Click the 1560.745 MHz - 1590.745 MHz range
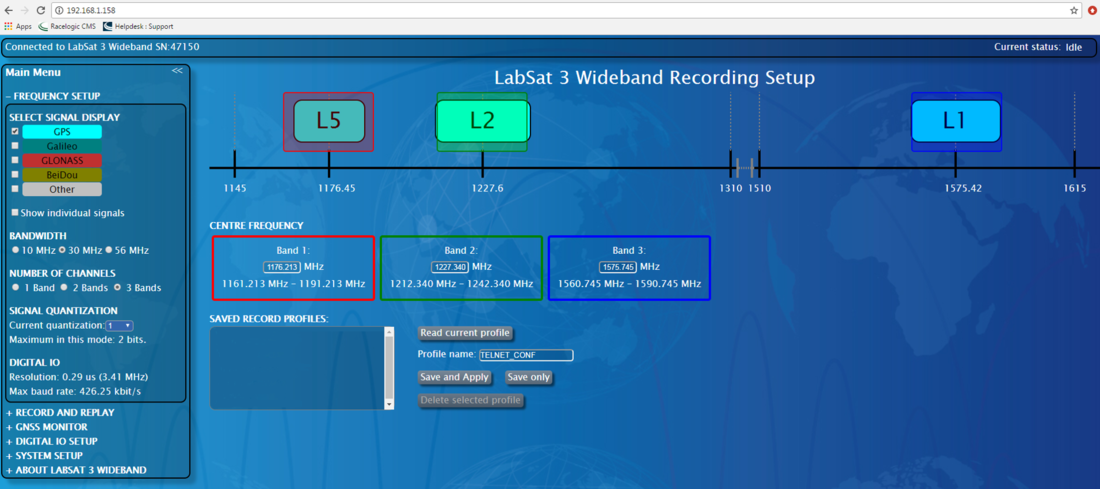This screenshot has height=489, width=1100. pyautogui.click(x=629, y=283)
